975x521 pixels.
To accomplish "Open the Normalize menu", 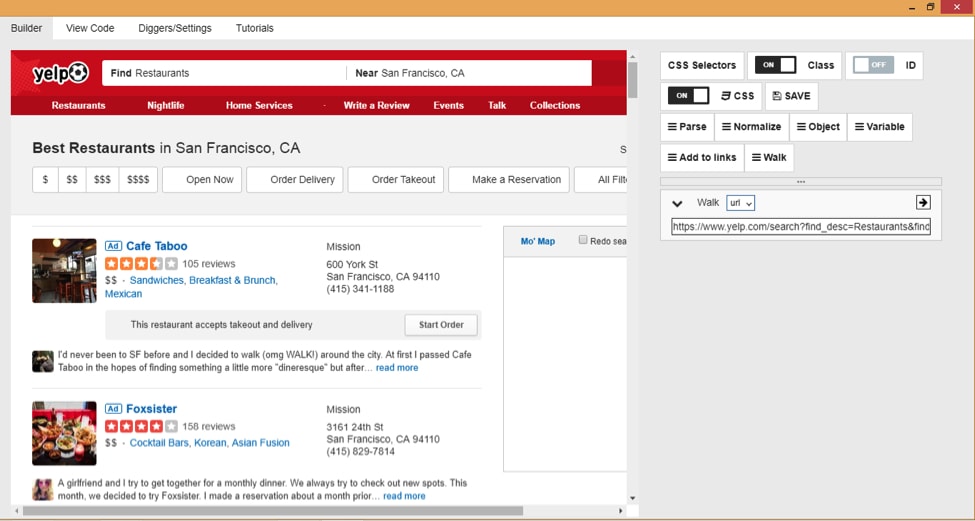I will click(x=752, y=127).
